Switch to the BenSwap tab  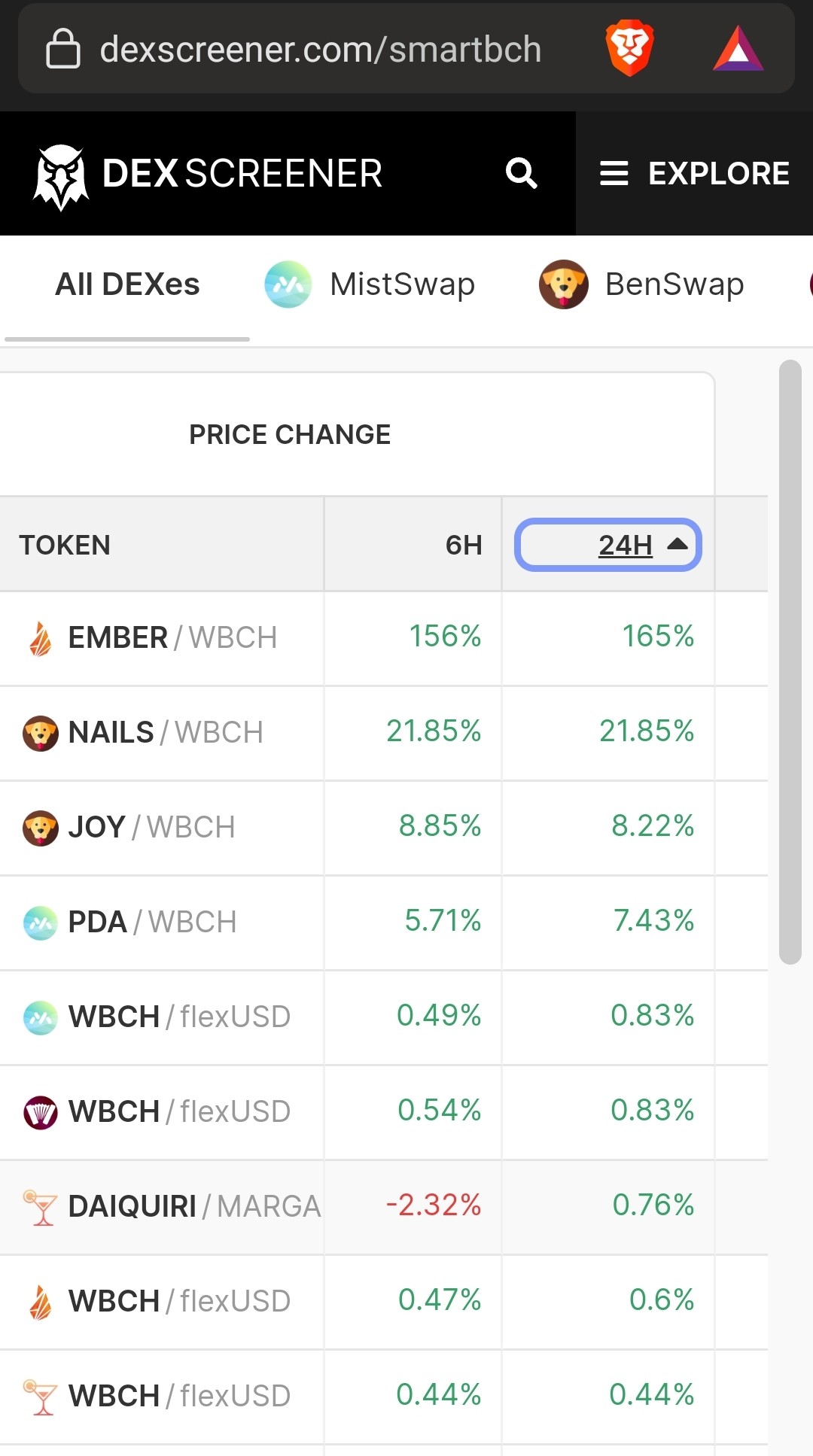click(641, 284)
